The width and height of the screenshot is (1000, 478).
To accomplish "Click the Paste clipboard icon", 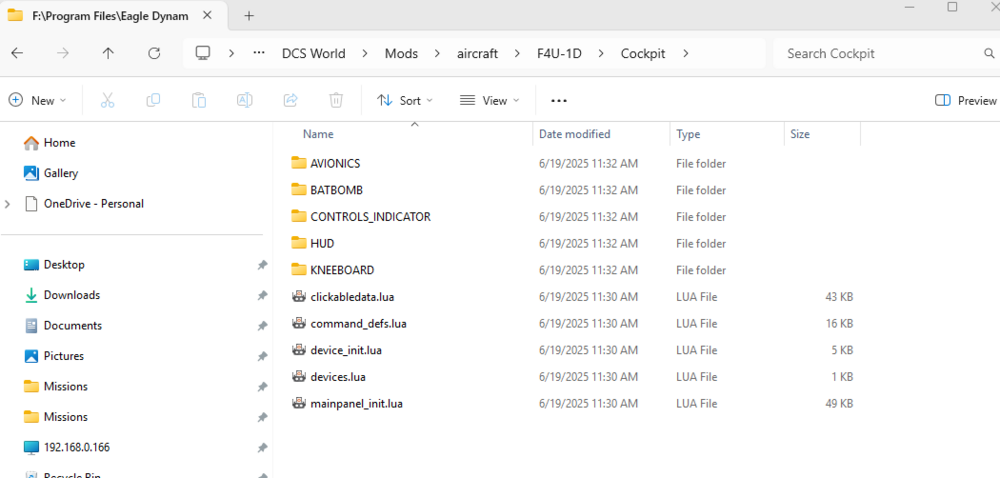I will [199, 100].
